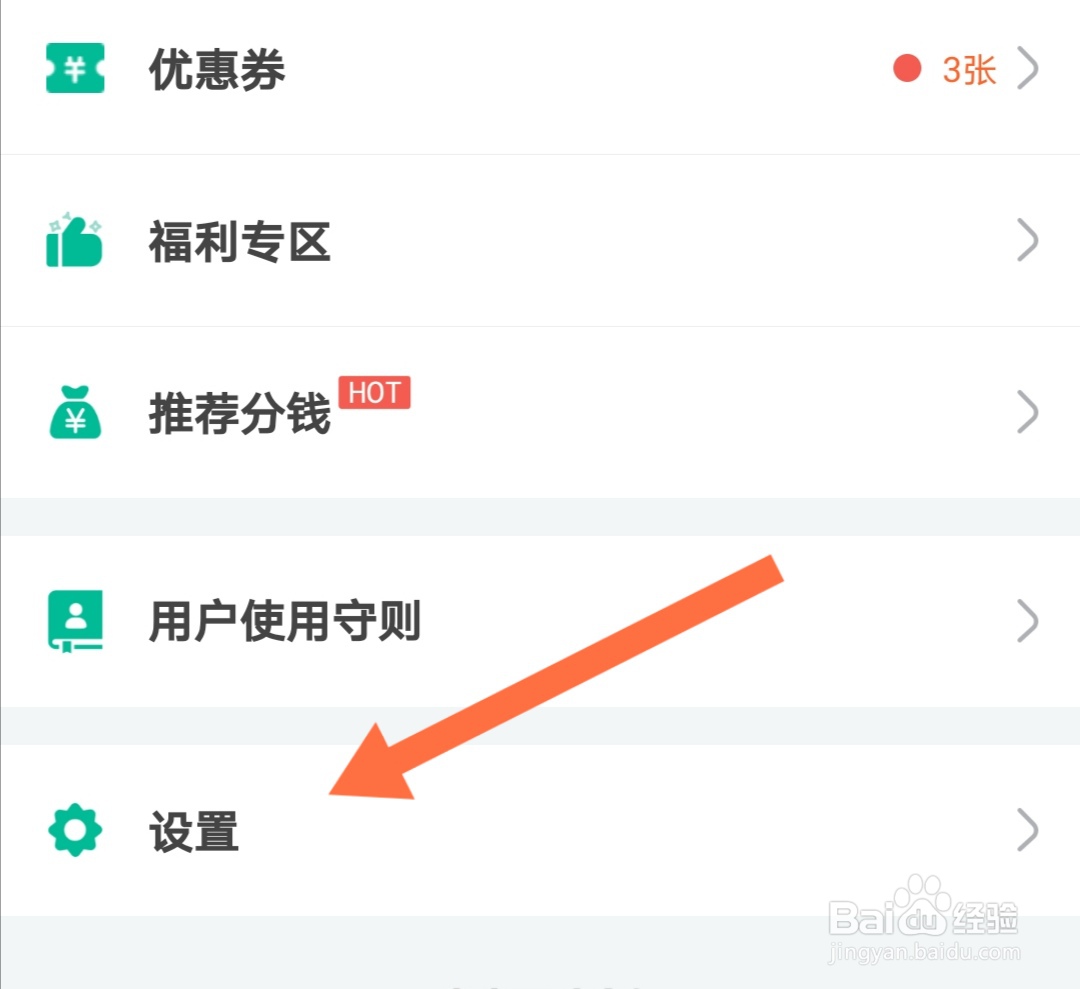
Task: Open the 用户使用守则 user rules entry
Action: 540,621
